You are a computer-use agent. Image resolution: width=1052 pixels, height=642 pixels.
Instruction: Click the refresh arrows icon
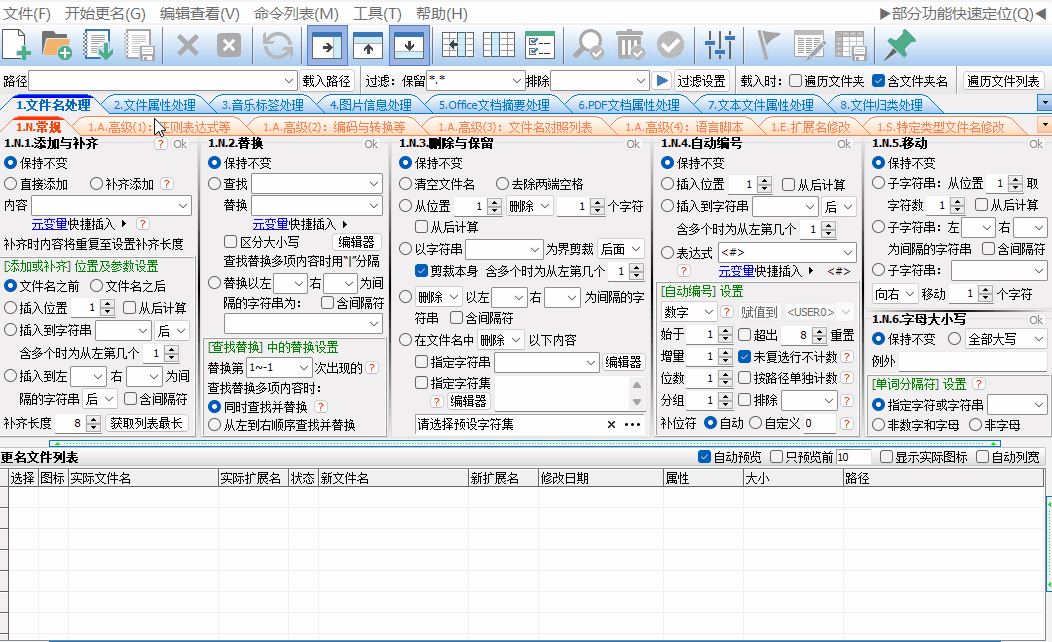(x=277, y=45)
